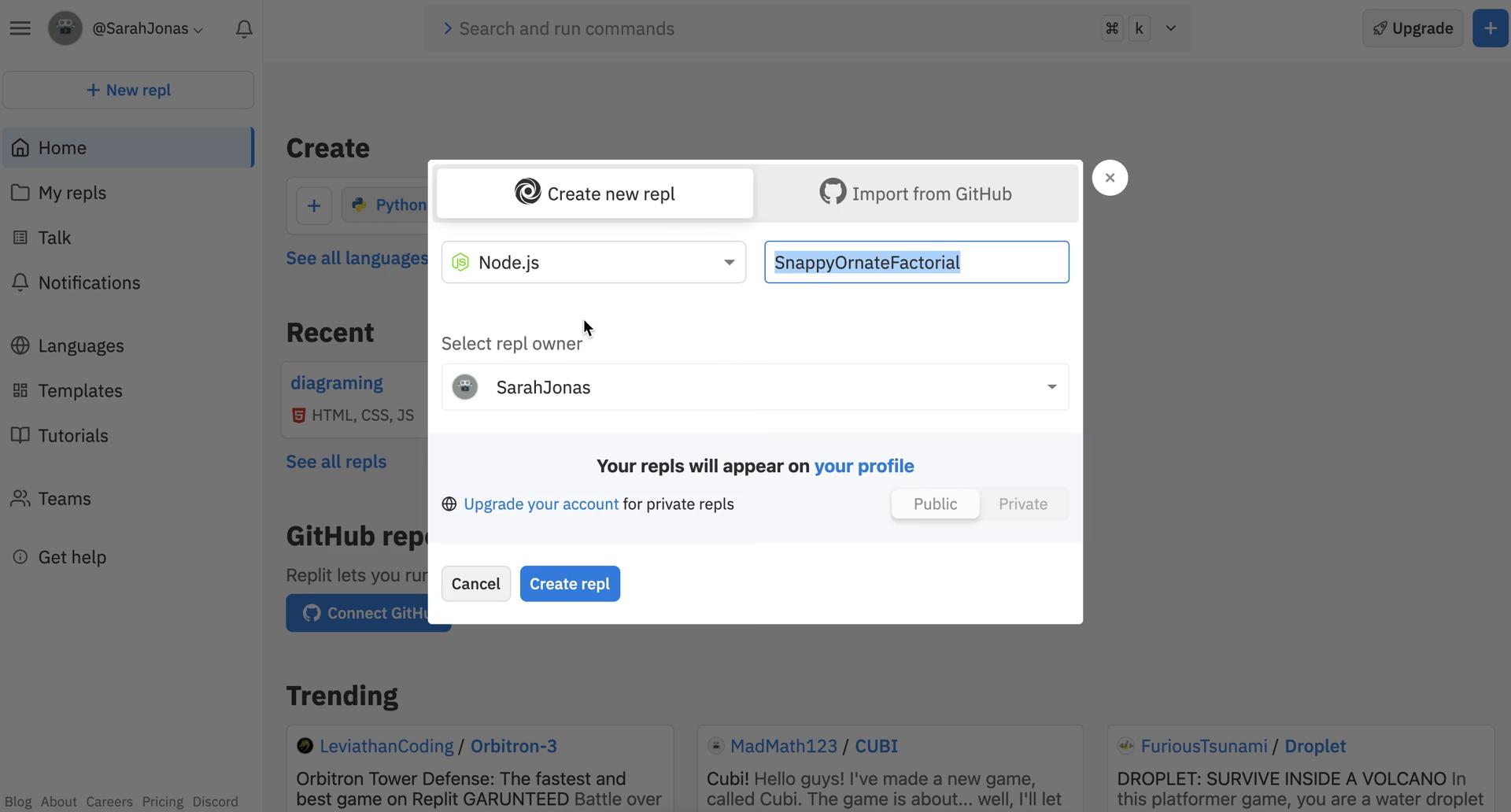Screen dimensions: 1511x812
Task: Select Public visibility option
Action: (935, 504)
